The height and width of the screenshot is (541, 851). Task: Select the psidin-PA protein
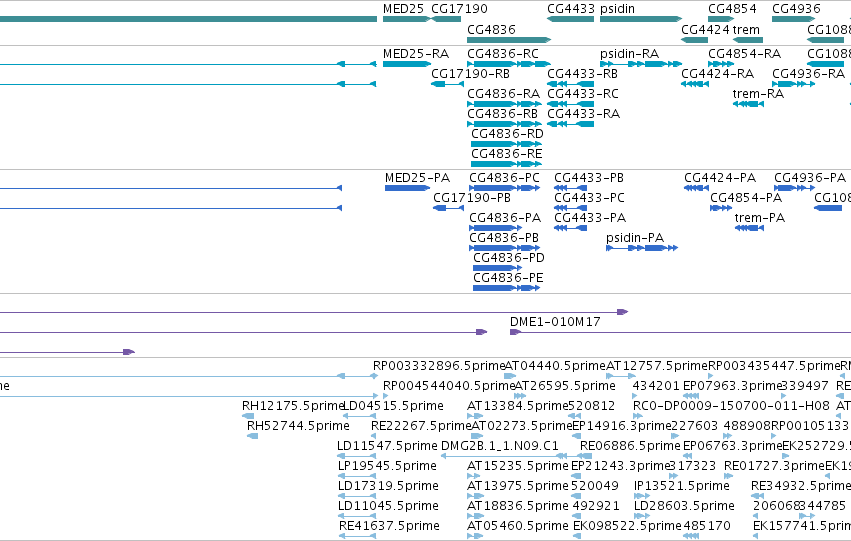(642, 249)
